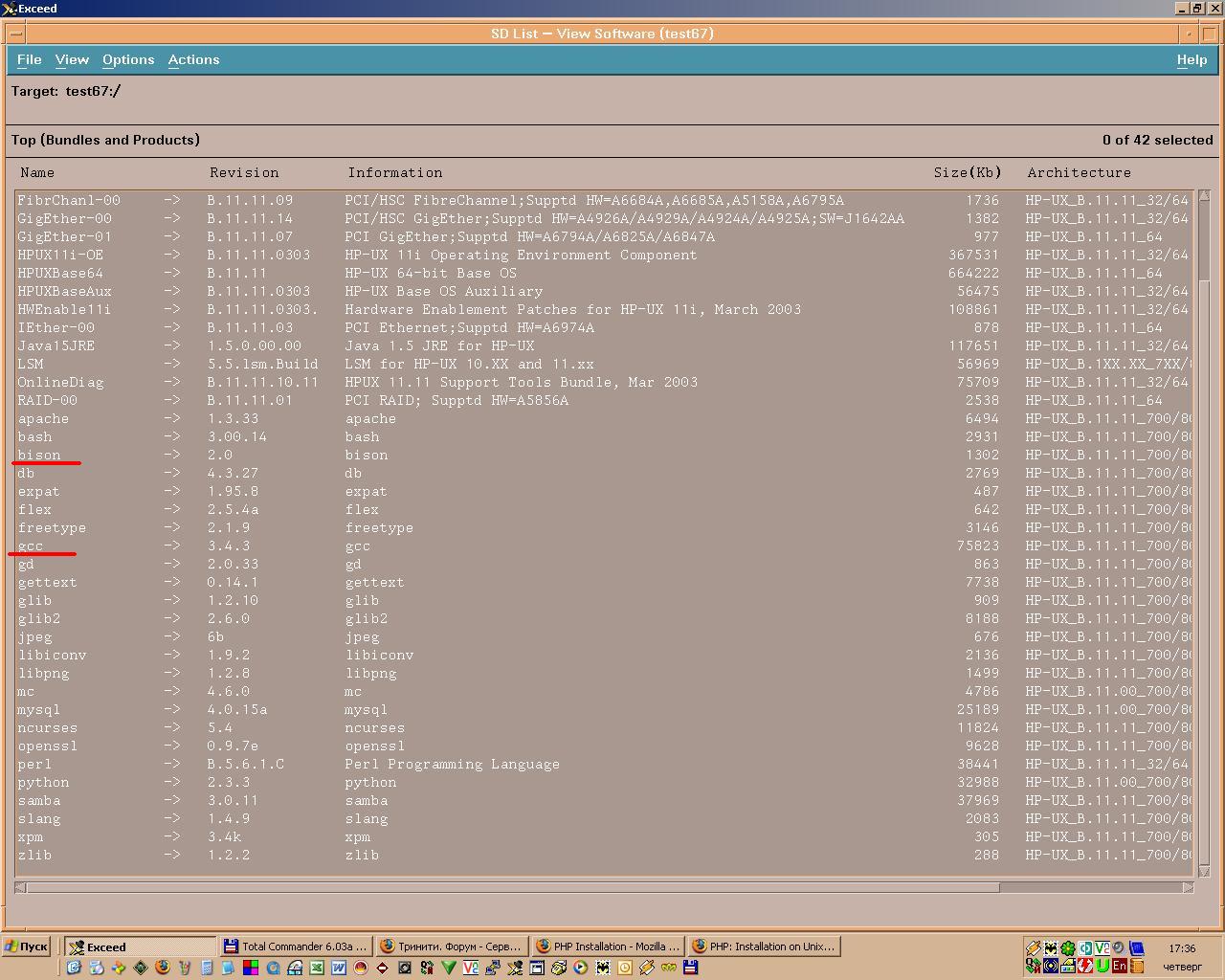Launch Word from Quick Launch bar
This screenshot has height=980, width=1225.
coord(339,968)
